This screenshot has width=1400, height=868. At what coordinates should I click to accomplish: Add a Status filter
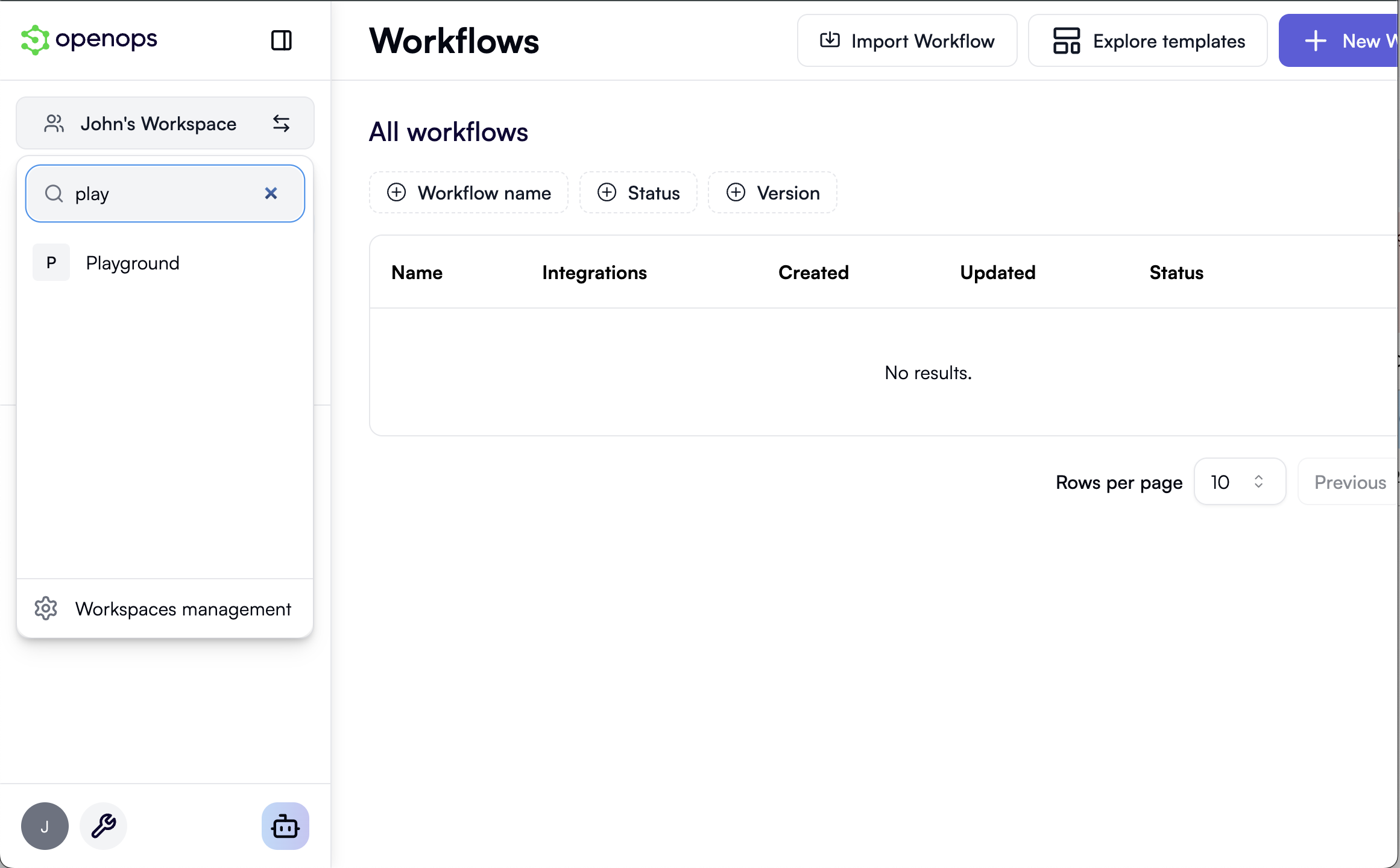coord(639,192)
